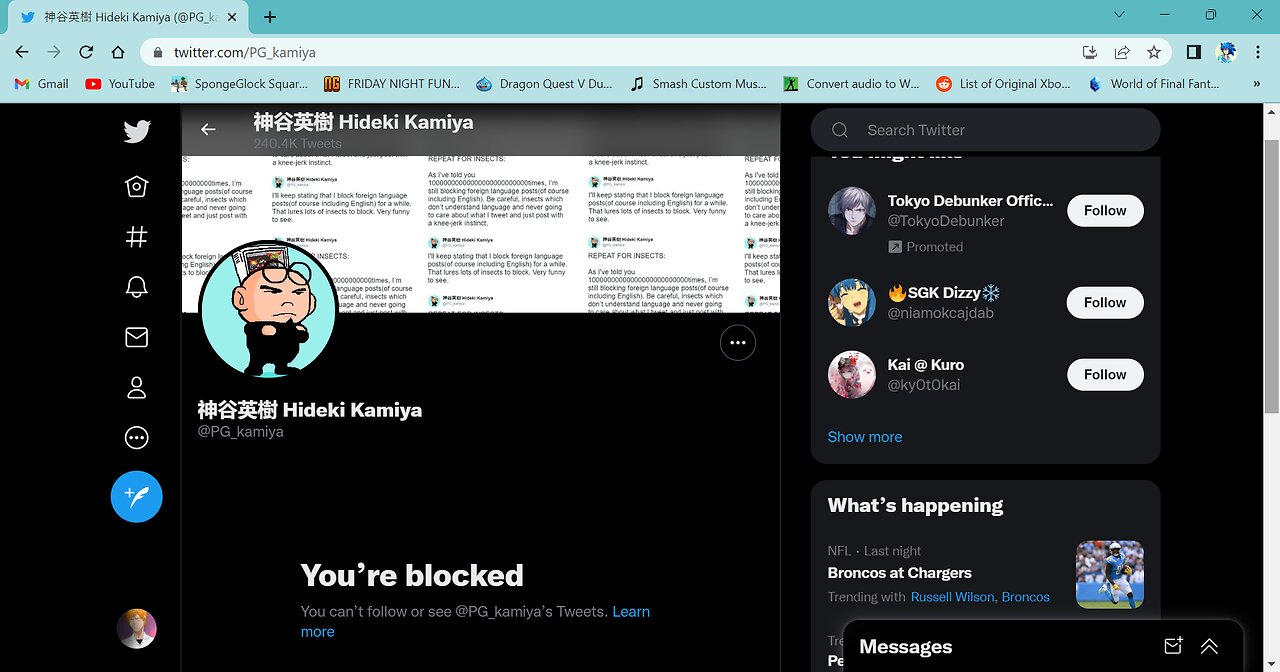The height and width of the screenshot is (672, 1280).
Task: Follow Tokyo Debunker Official
Action: click(1105, 210)
